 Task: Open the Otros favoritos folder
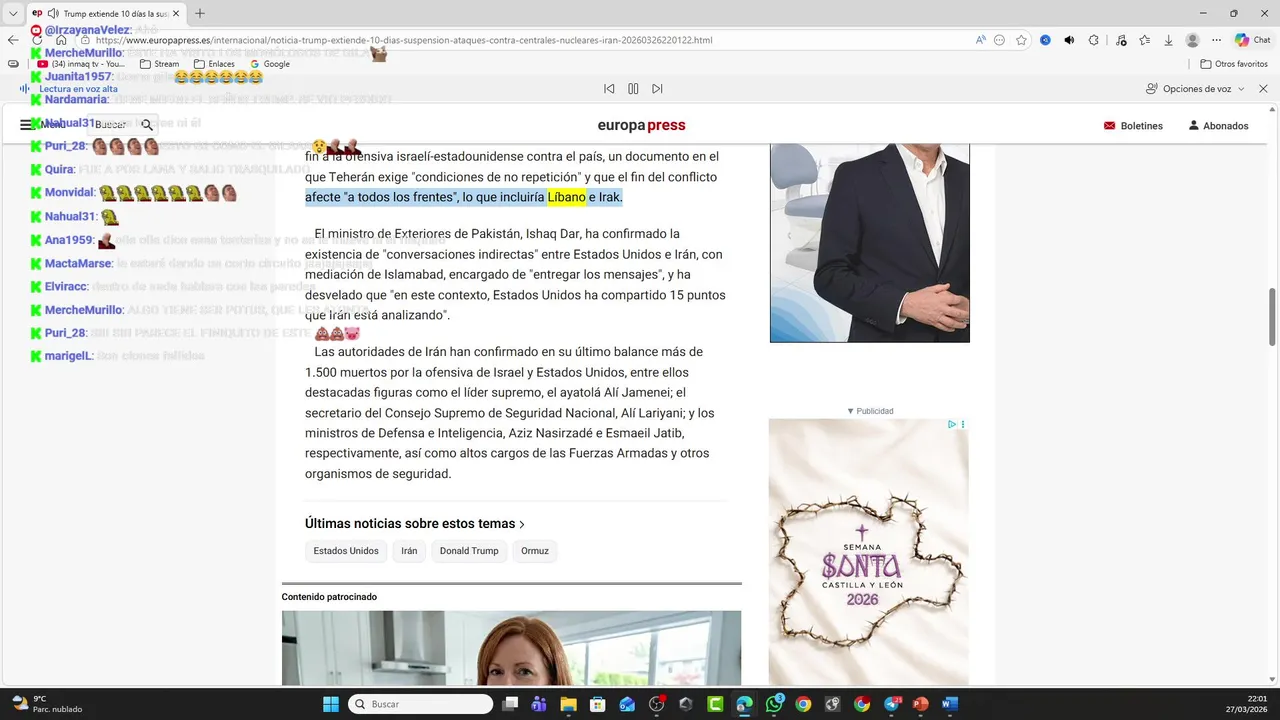pos(1233,64)
